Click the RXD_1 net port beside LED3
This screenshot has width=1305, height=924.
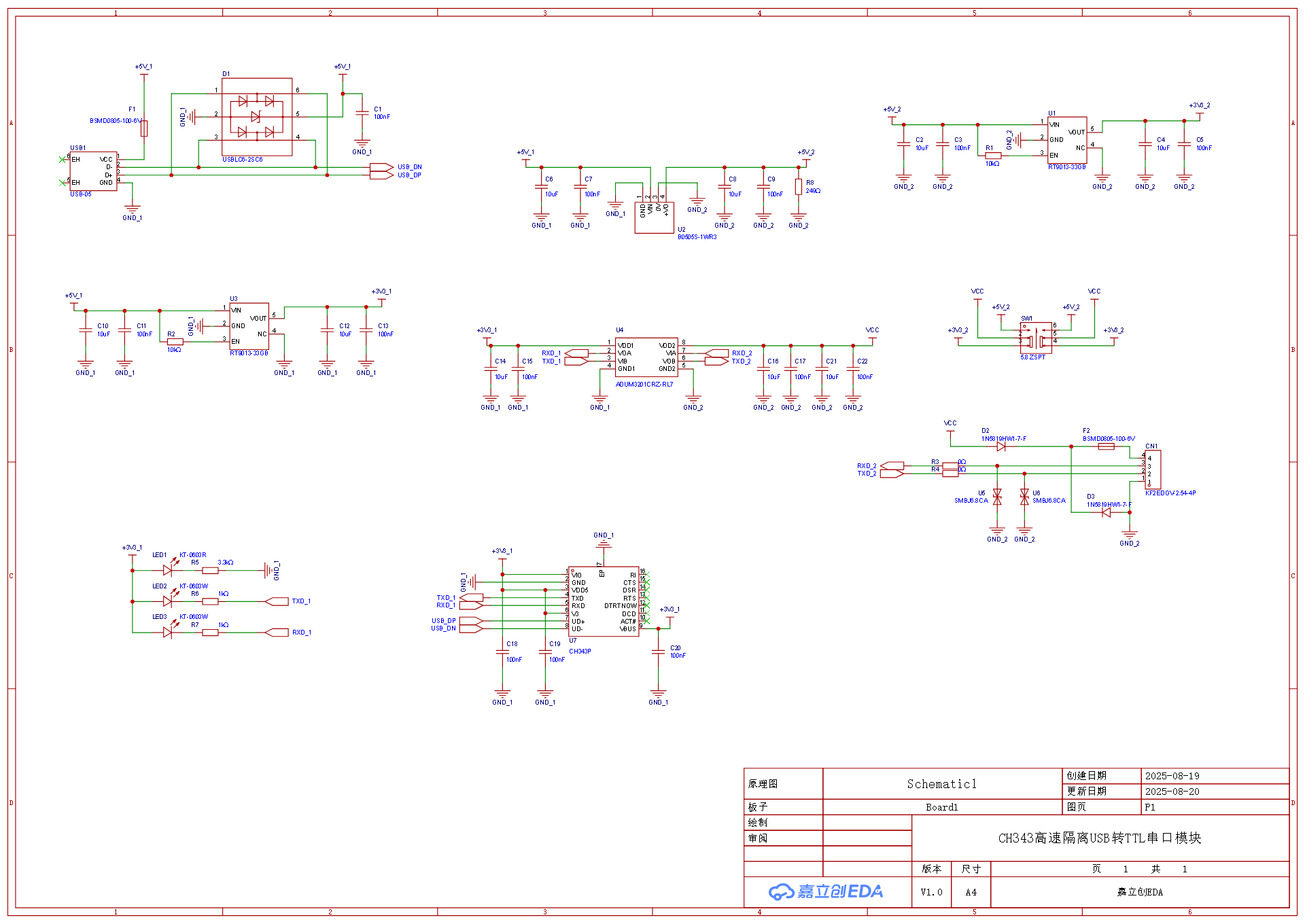[277, 633]
